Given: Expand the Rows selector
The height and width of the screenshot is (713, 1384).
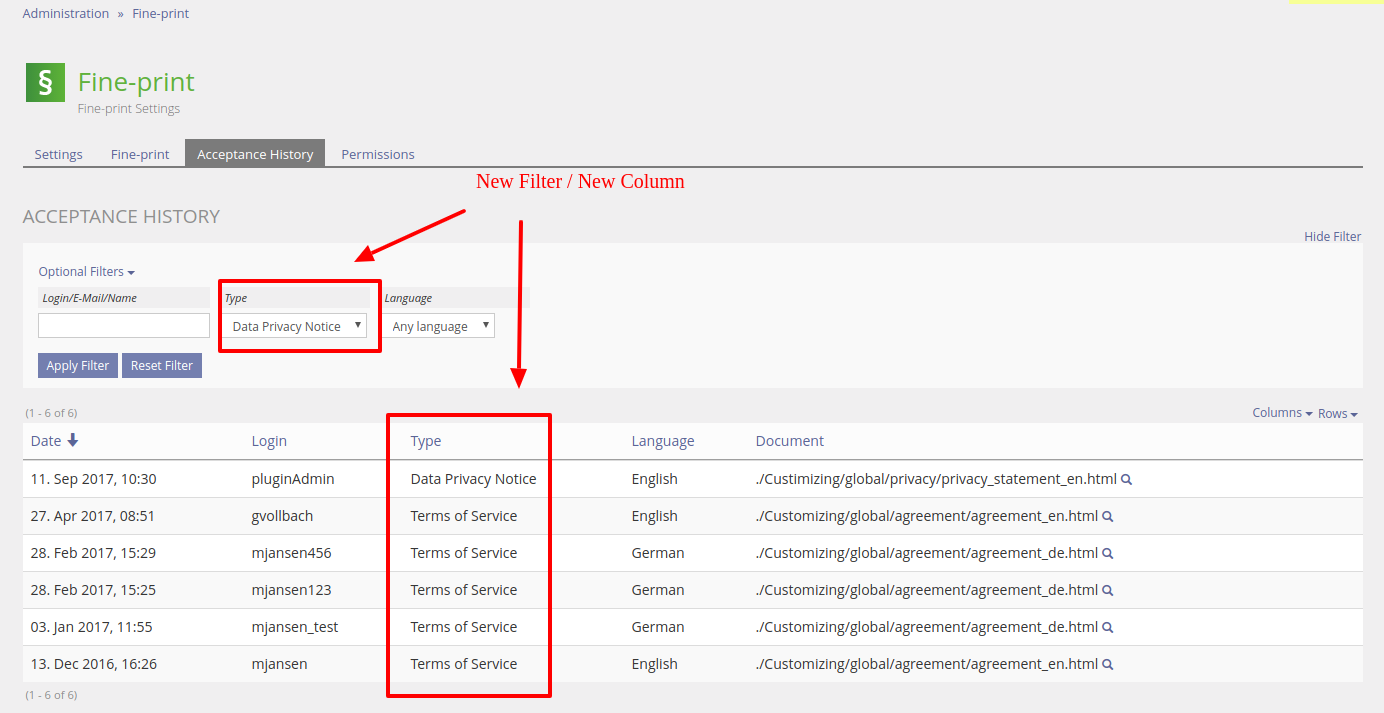Looking at the screenshot, I should point(1337,413).
